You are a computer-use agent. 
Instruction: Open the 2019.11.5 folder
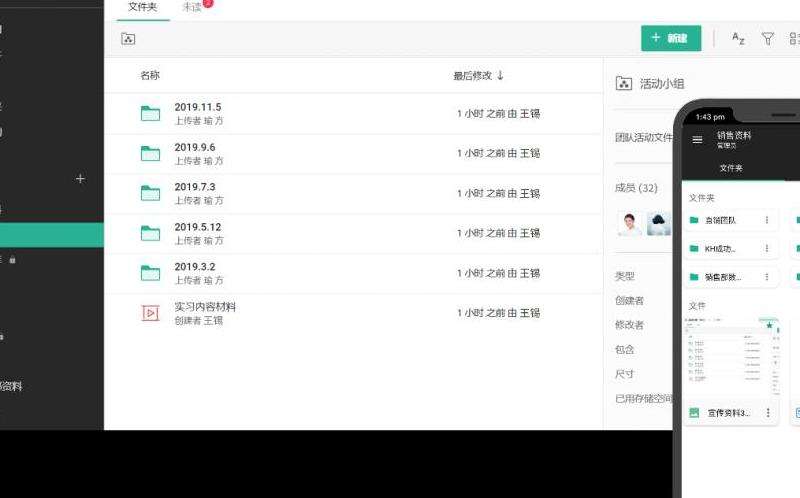tap(197, 107)
